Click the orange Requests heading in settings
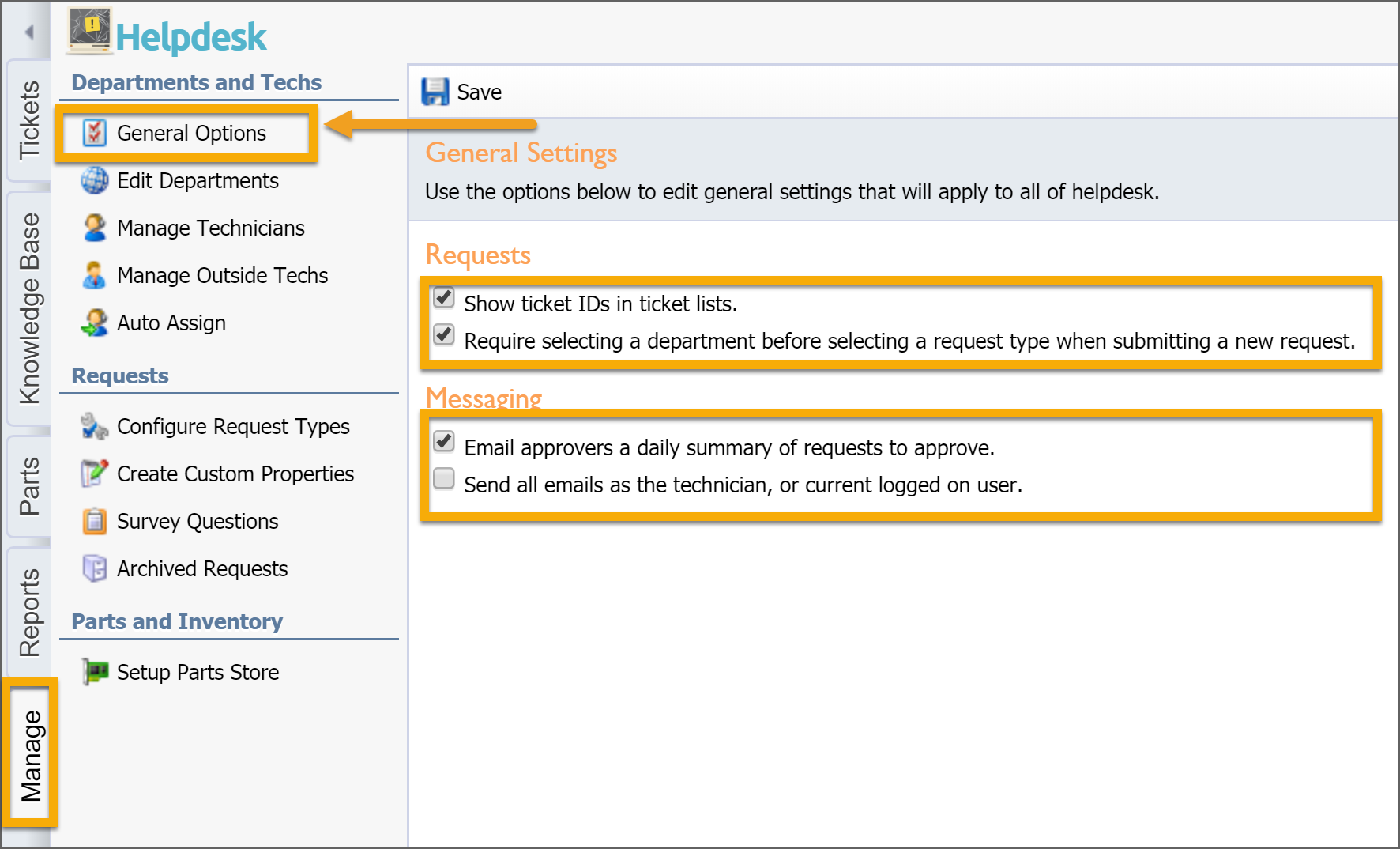1400x849 pixels. click(x=478, y=255)
